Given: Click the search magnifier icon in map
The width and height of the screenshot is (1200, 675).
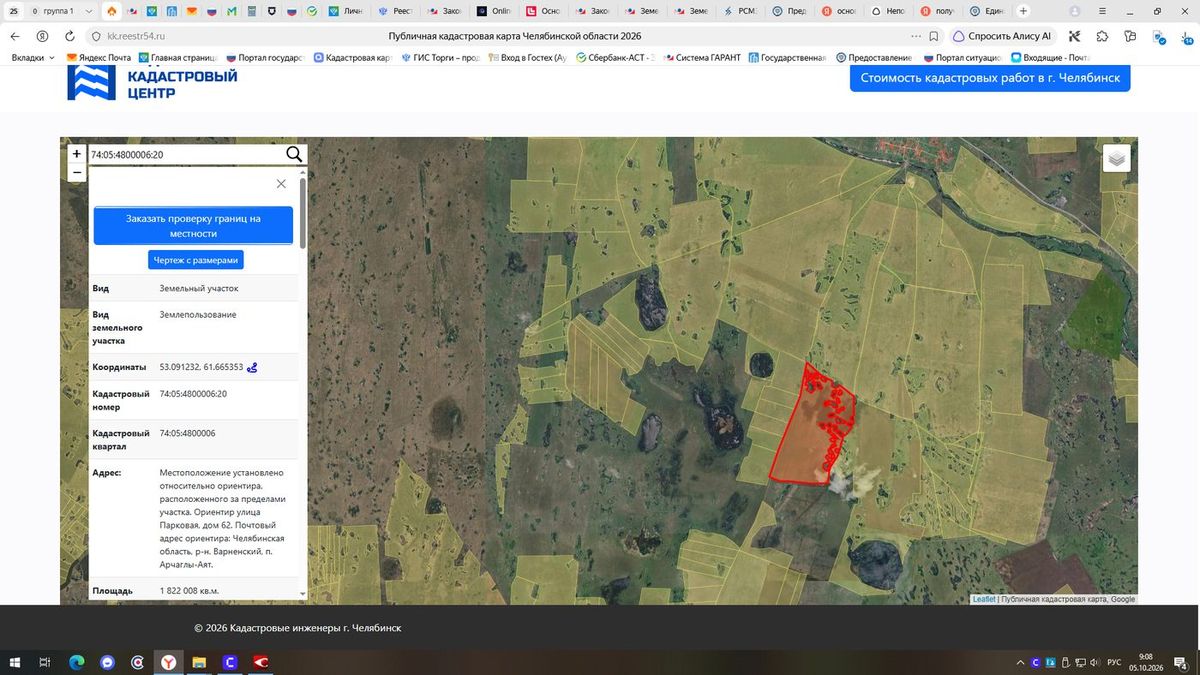Looking at the screenshot, I should point(294,154).
